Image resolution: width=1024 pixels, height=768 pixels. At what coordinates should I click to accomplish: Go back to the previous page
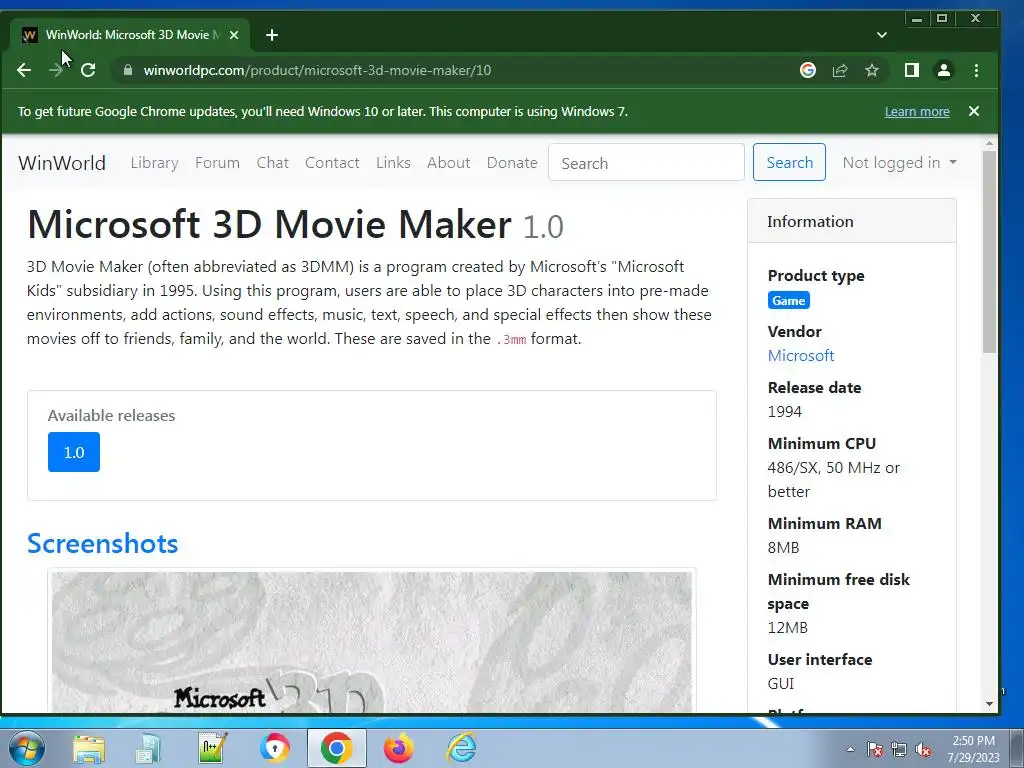click(24, 71)
